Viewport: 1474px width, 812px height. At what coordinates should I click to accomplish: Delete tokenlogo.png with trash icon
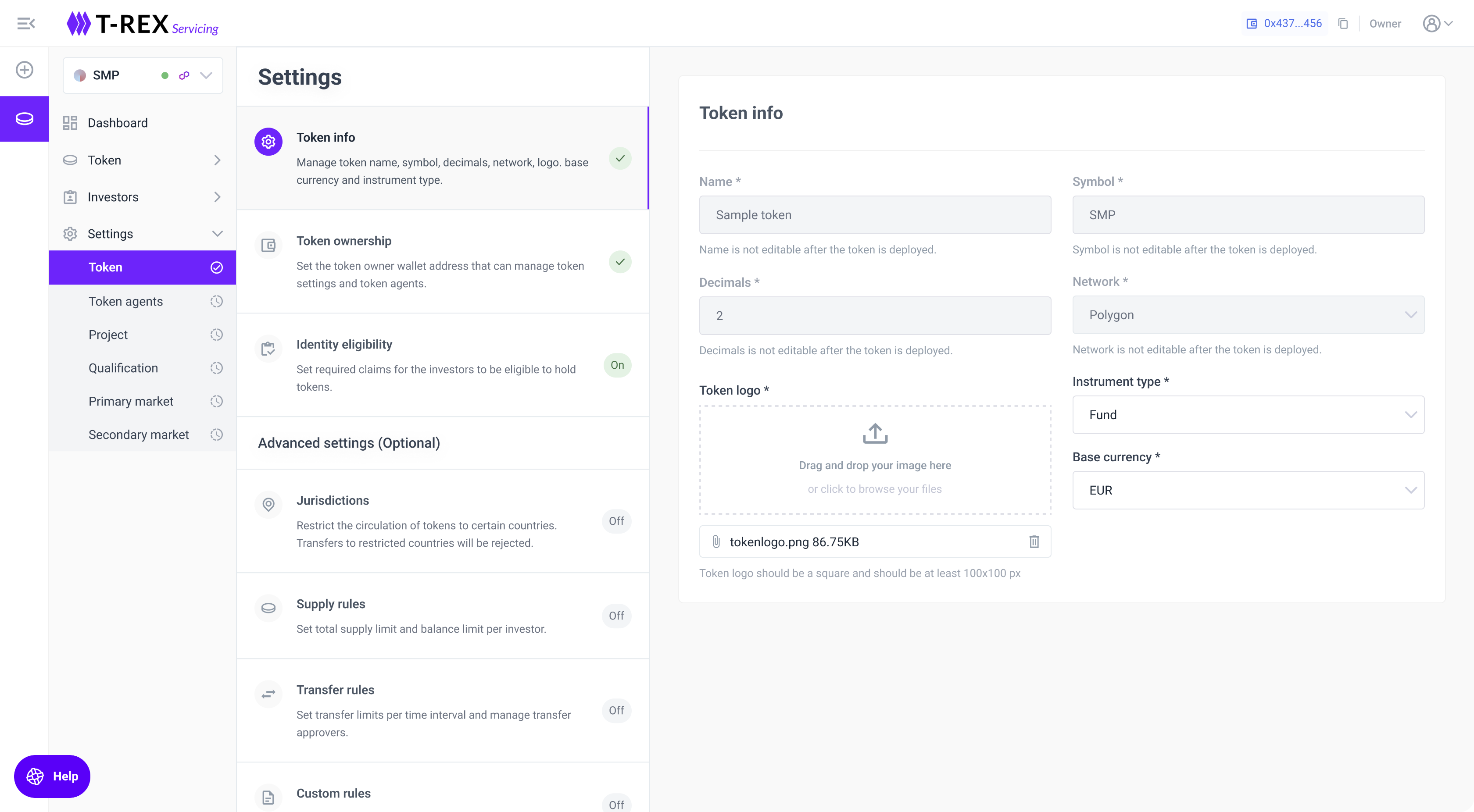coord(1034,541)
